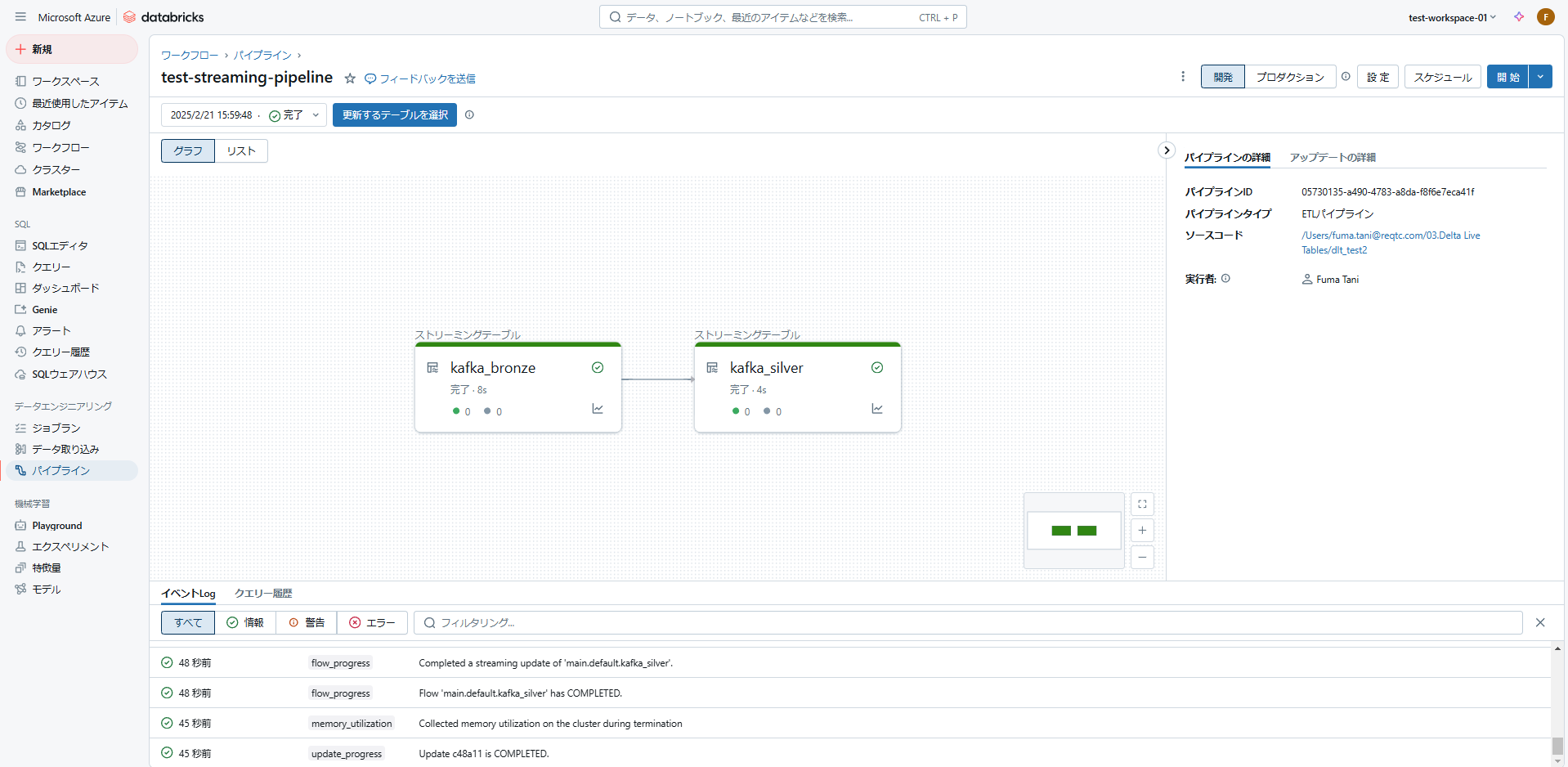Click info icon next to table selection button
The width and height of the screenshot is (1568, 767).
(x=469, y=114)
